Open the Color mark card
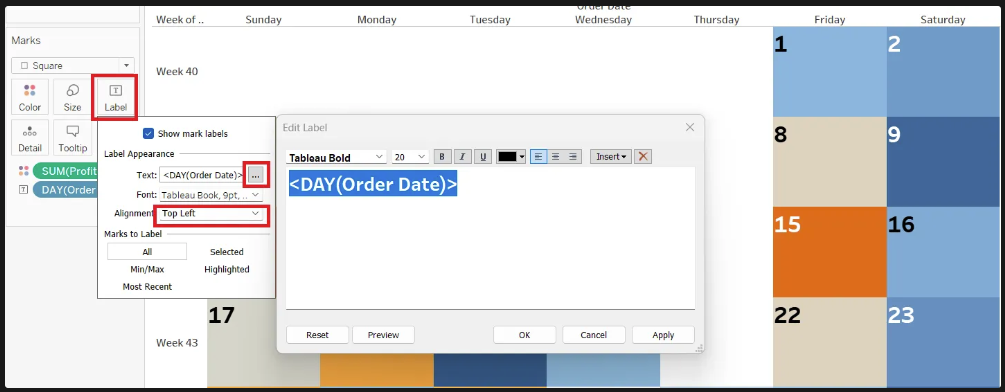This screenshot has height=392, width=1005. point(29,97)
